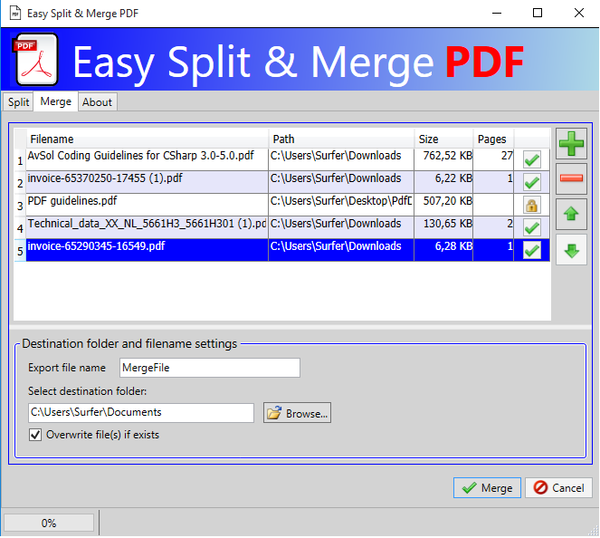Click the destination folder path field
The width and height of the screenshot is (600, 538).
coord(141,412)
